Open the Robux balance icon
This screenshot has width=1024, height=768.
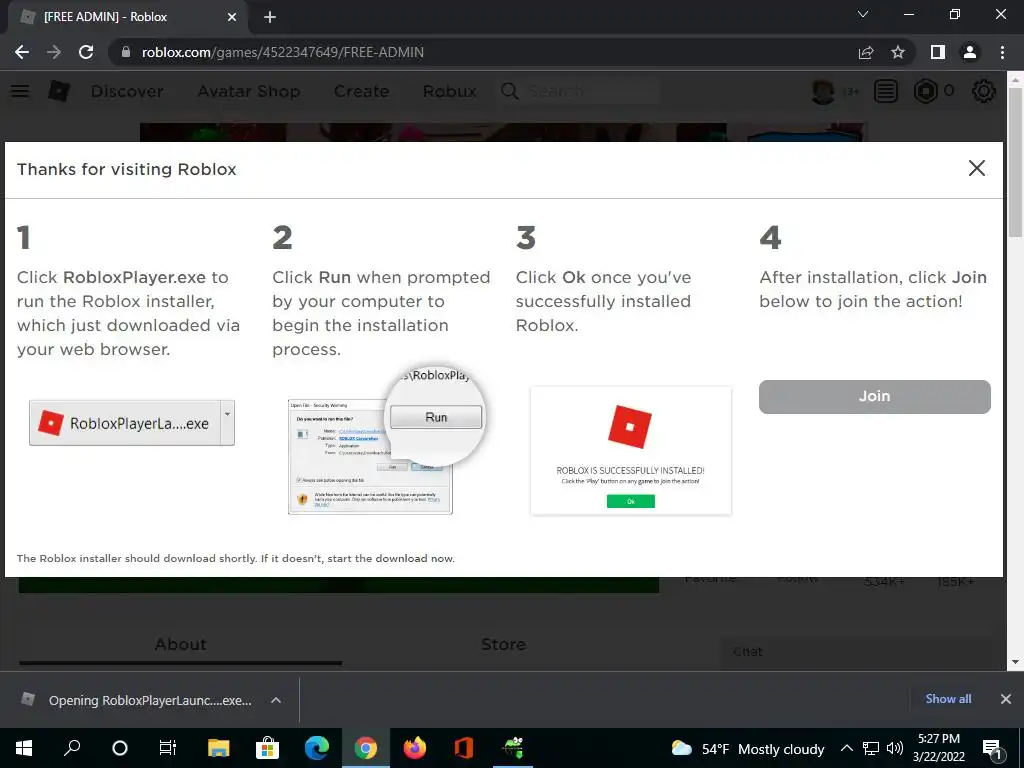point(925,91)
